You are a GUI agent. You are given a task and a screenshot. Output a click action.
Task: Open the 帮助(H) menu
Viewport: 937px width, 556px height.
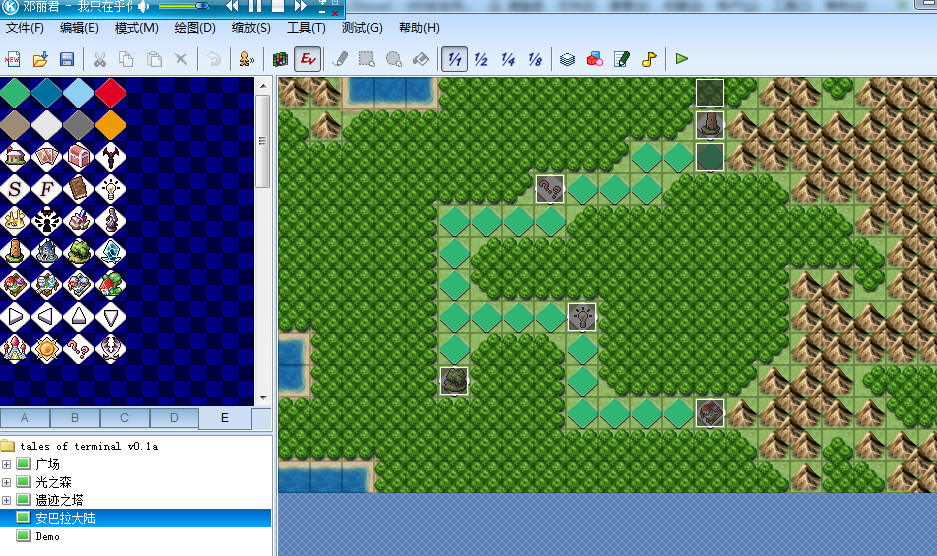(419, 28)
